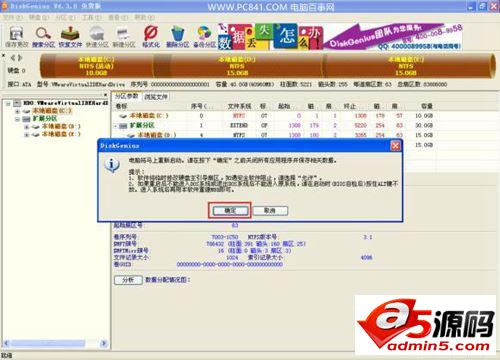Click the Save Changes (保存更改) toolbar icon
500x360 pixels.
tap(17, 37)
